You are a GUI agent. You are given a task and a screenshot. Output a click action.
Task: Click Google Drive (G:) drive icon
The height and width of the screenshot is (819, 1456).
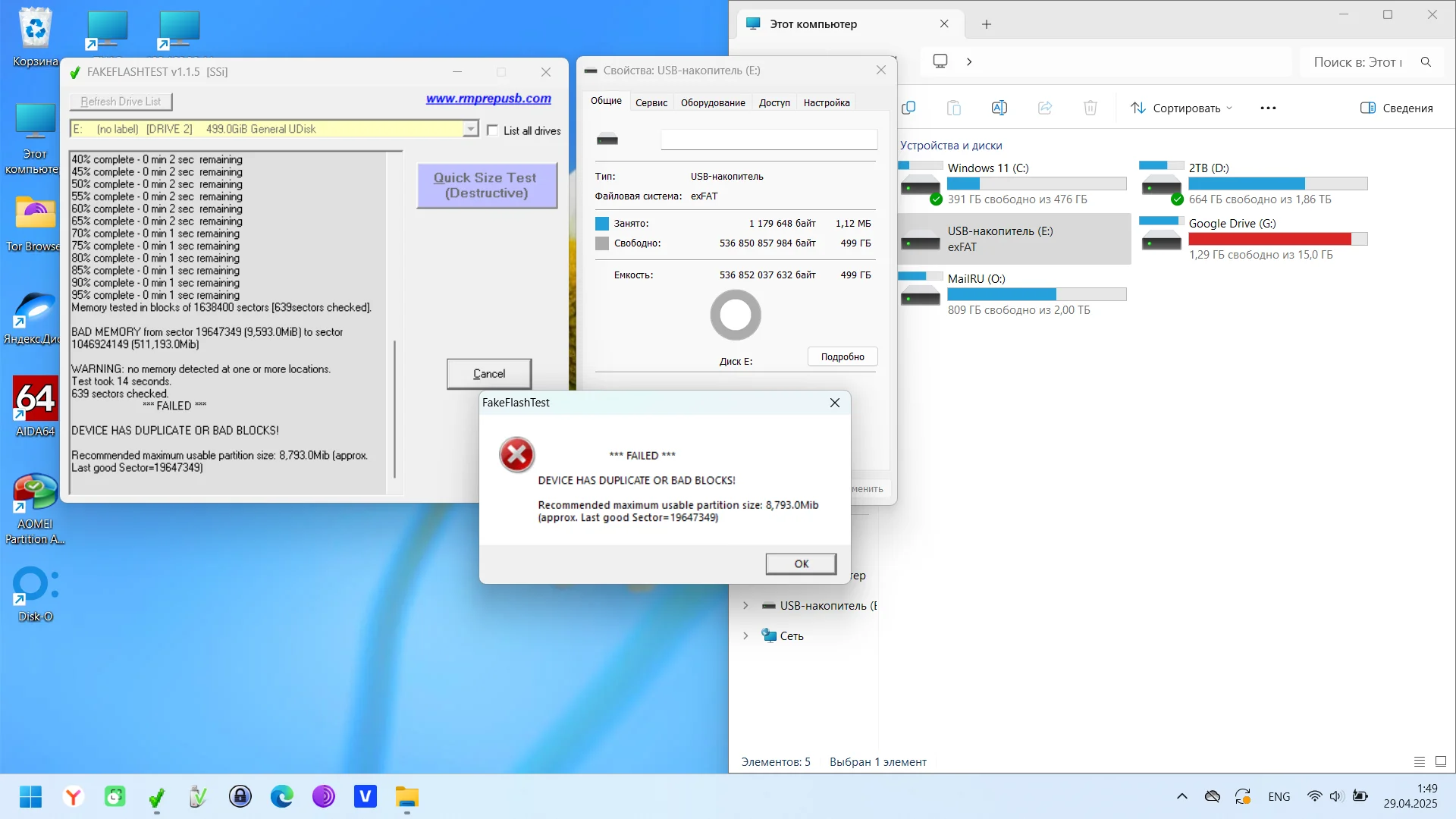coord(1162,238)
